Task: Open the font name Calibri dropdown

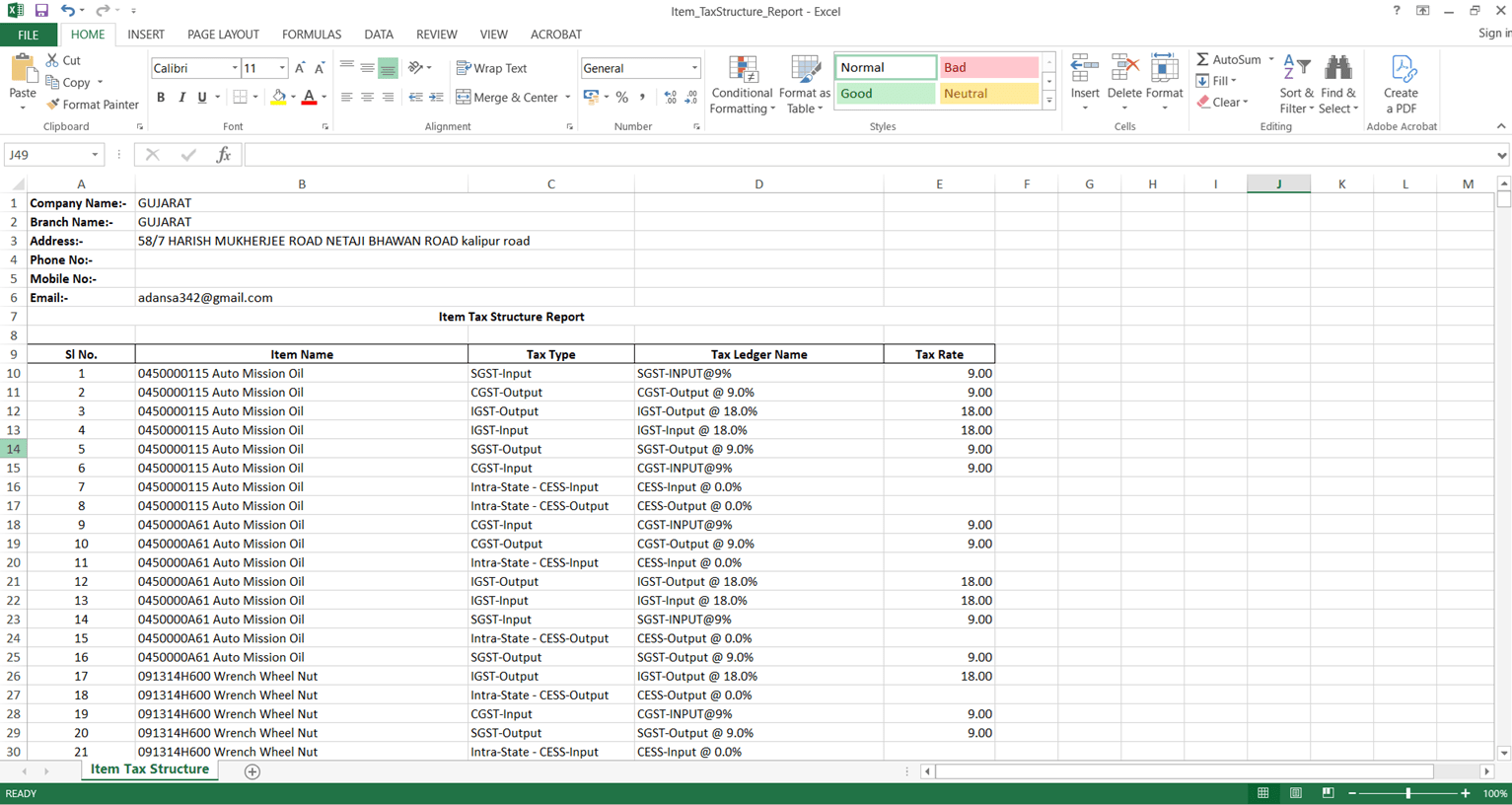Action: tap(235, 68)
